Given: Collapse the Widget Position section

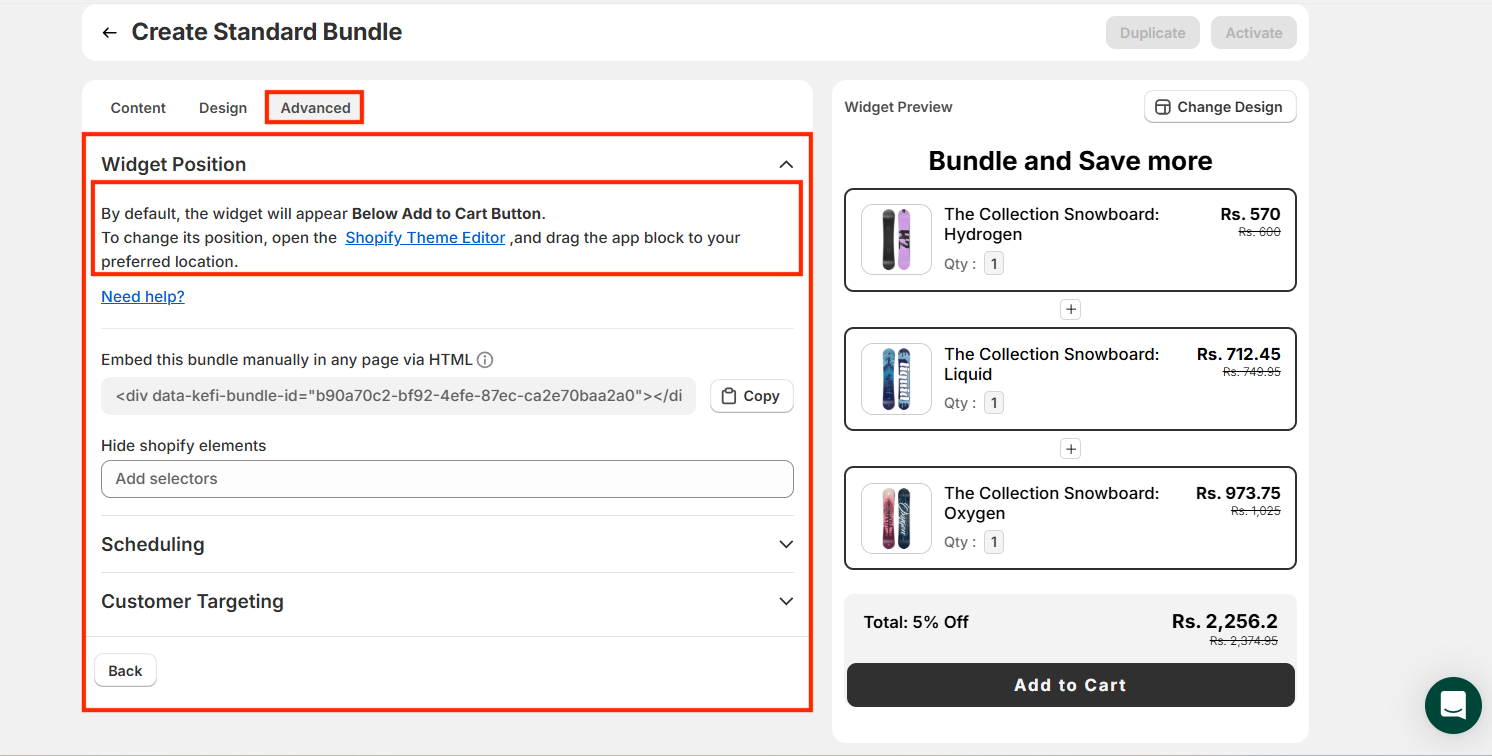Looking at the screenshot, I should pos(786,165).
